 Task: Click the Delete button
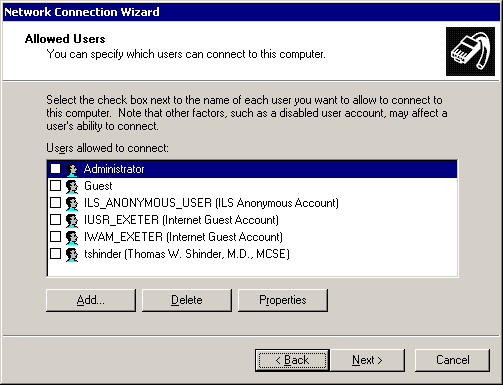pyautogui.click(x=187, y=300)
